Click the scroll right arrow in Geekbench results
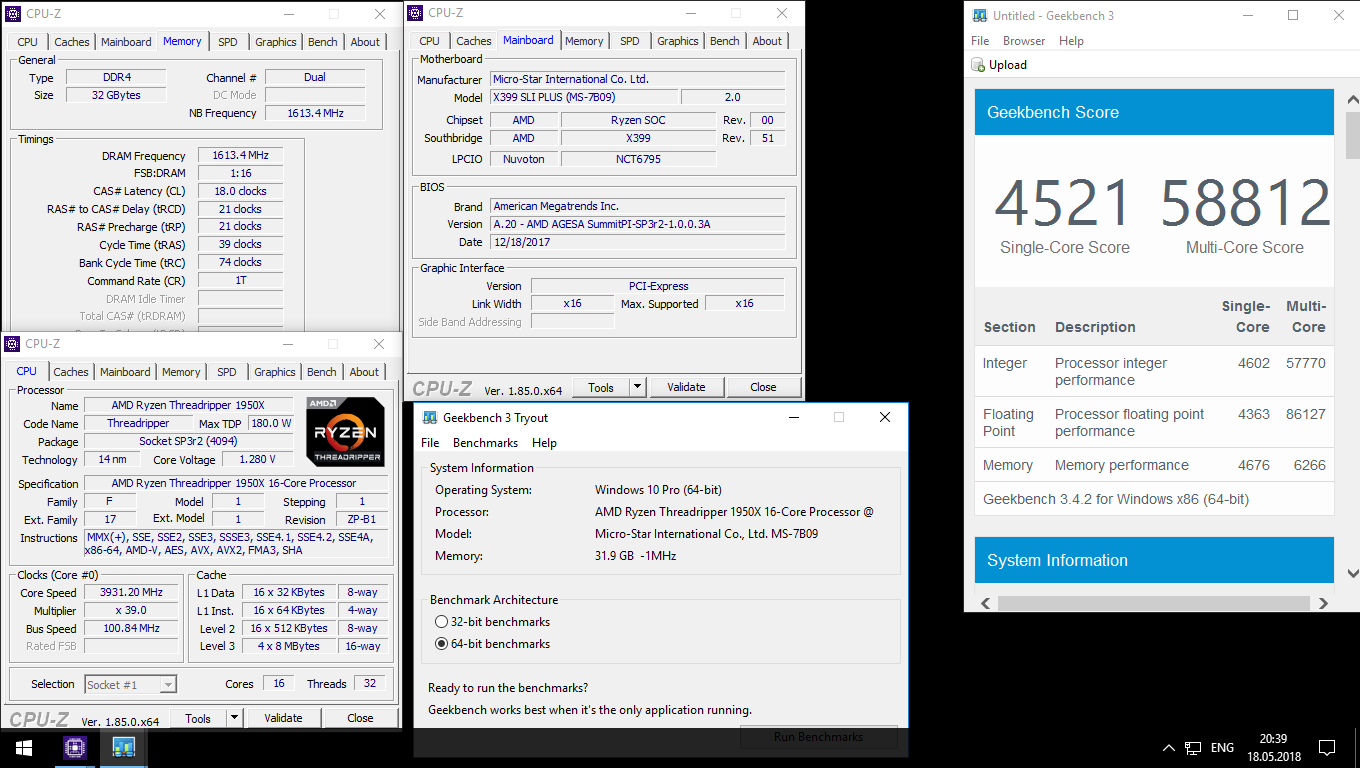The width and height of the screenshot is (1360, 768). [x=1323, y=603]
